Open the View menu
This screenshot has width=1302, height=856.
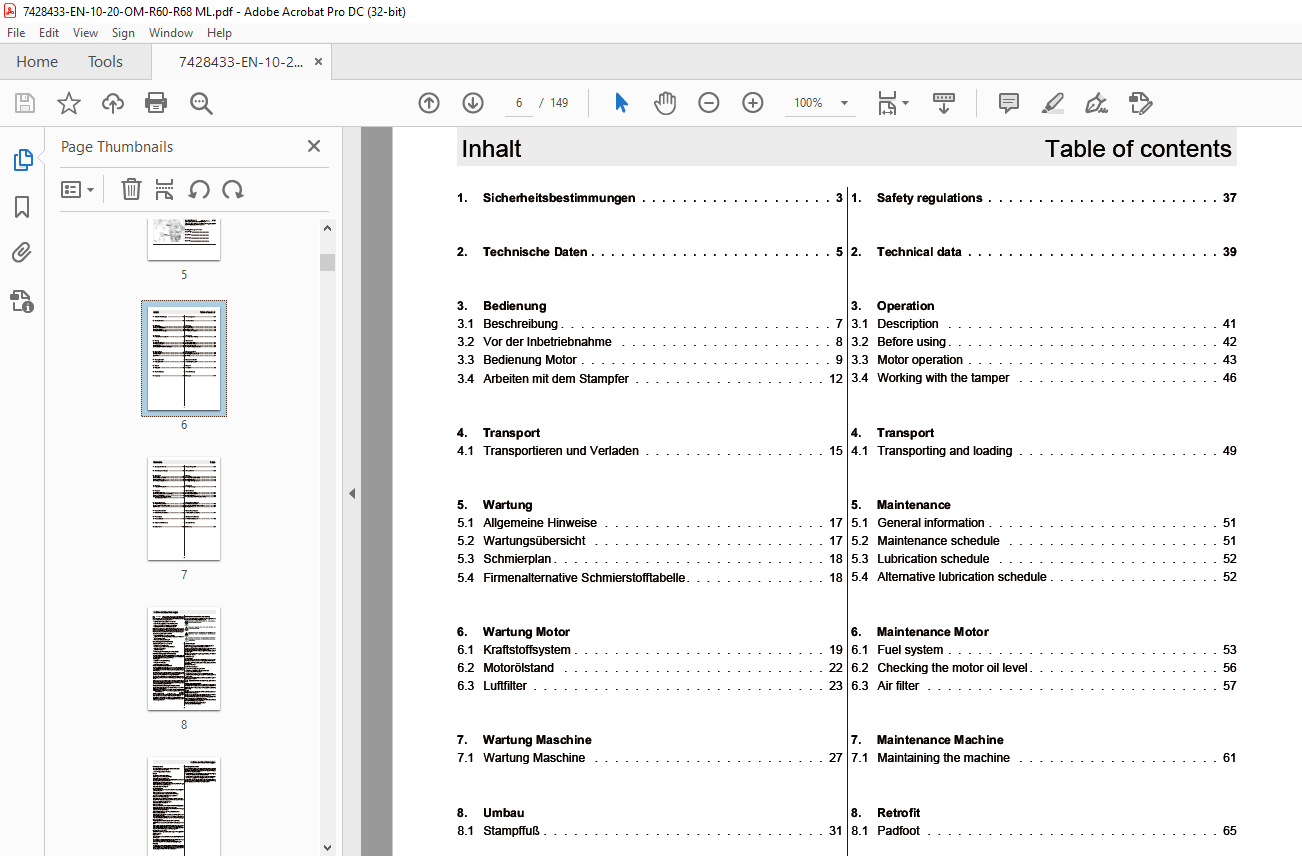tap(85, 33)
